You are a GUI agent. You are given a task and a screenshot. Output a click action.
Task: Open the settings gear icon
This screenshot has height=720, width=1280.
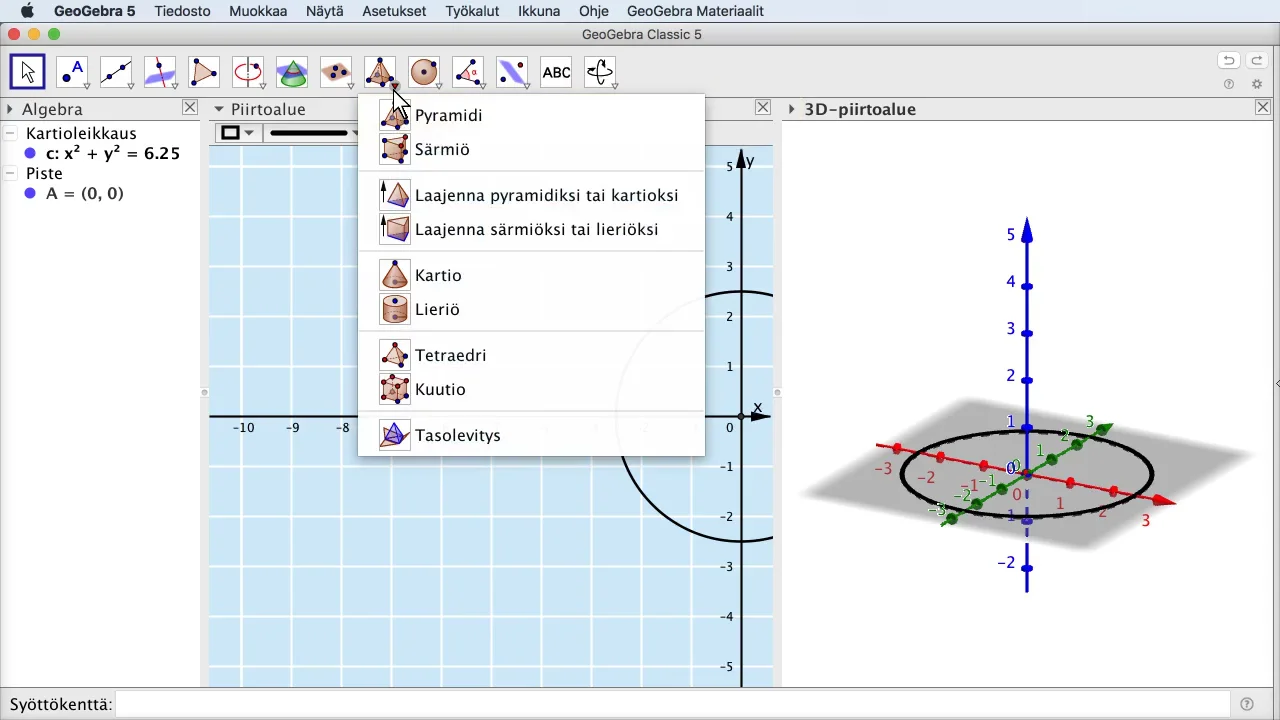coord(1257,84)
